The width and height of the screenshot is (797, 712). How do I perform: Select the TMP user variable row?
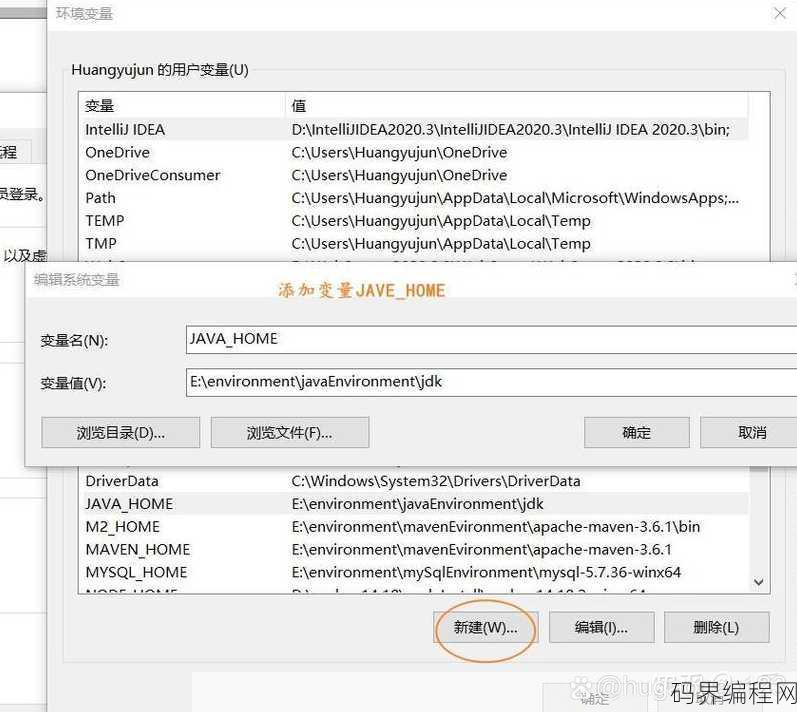tap(413, 244)
